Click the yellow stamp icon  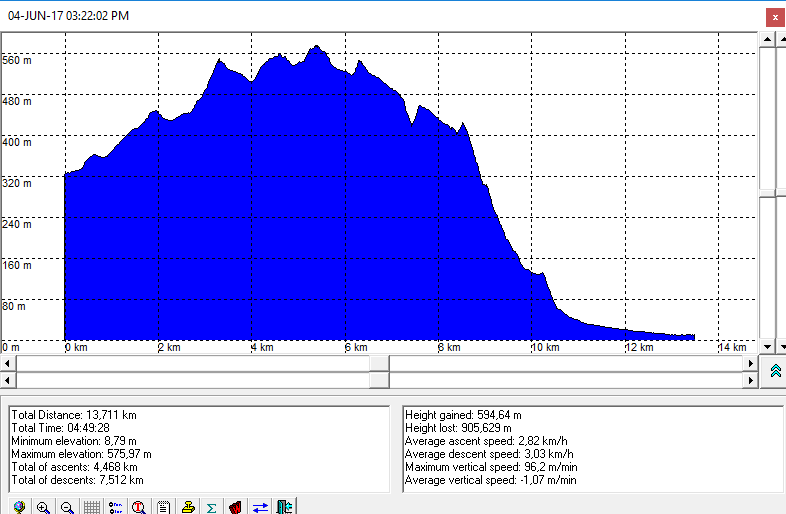pyautogui.click(x=187, y=507)
